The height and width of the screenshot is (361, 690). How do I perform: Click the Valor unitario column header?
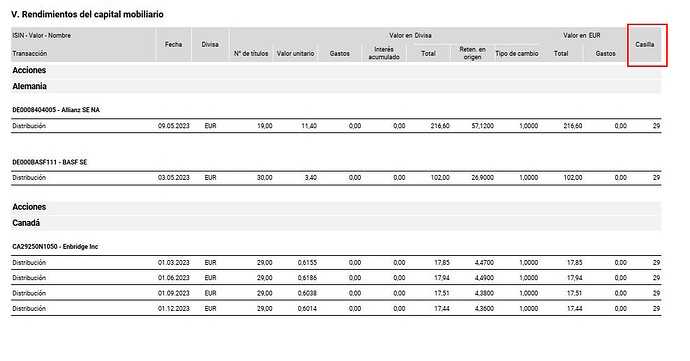point(295,54)
